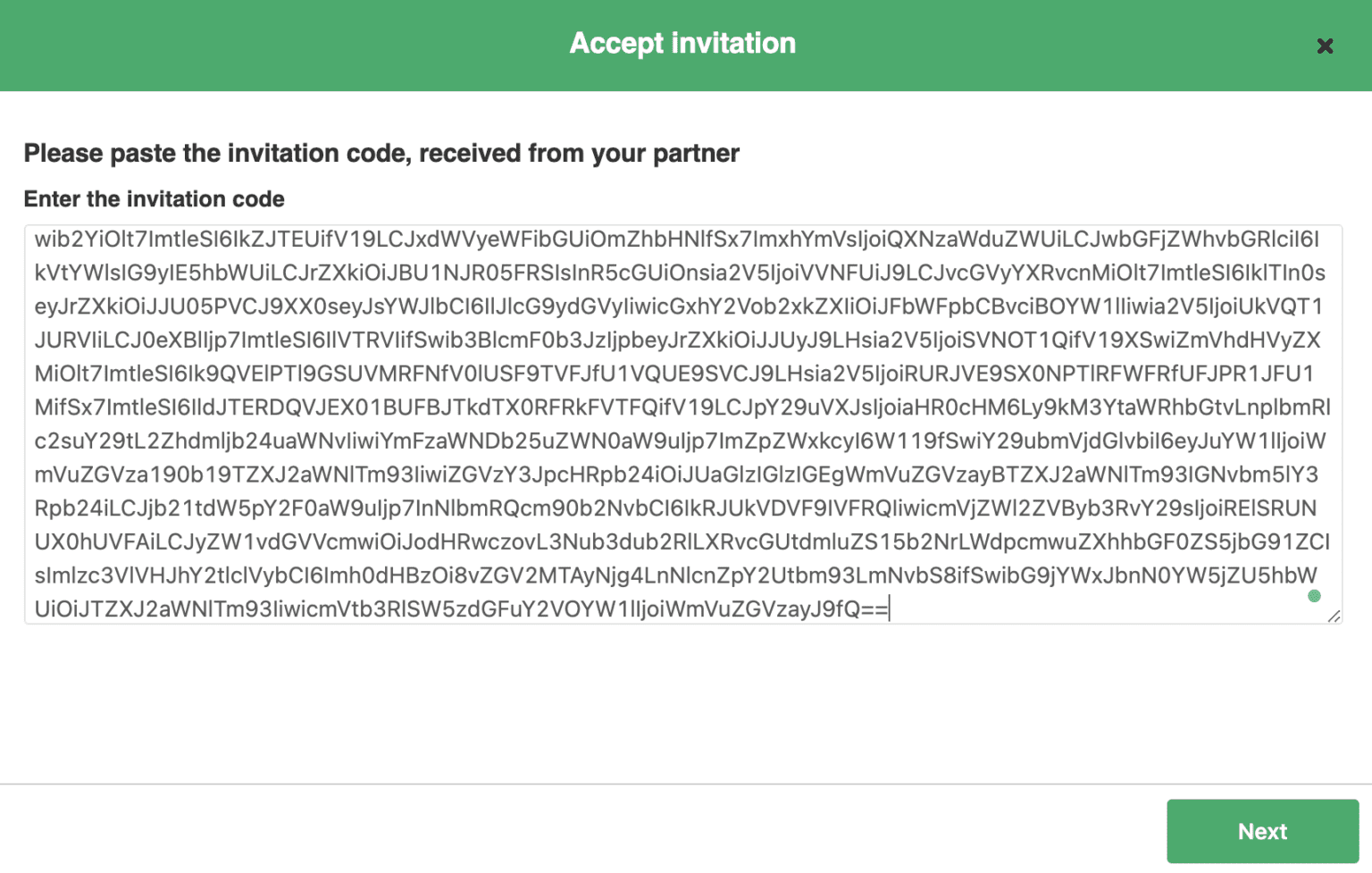Click code line starting with 'mVuZGVza190b19TZXJ2aWNl'
This screenshot has width=1372, height=873.
(677, 474)
